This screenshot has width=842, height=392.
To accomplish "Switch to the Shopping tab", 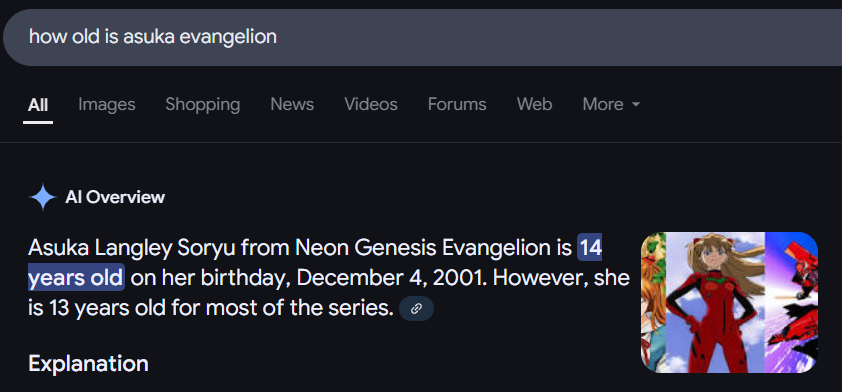I will [x=202, y=104].
